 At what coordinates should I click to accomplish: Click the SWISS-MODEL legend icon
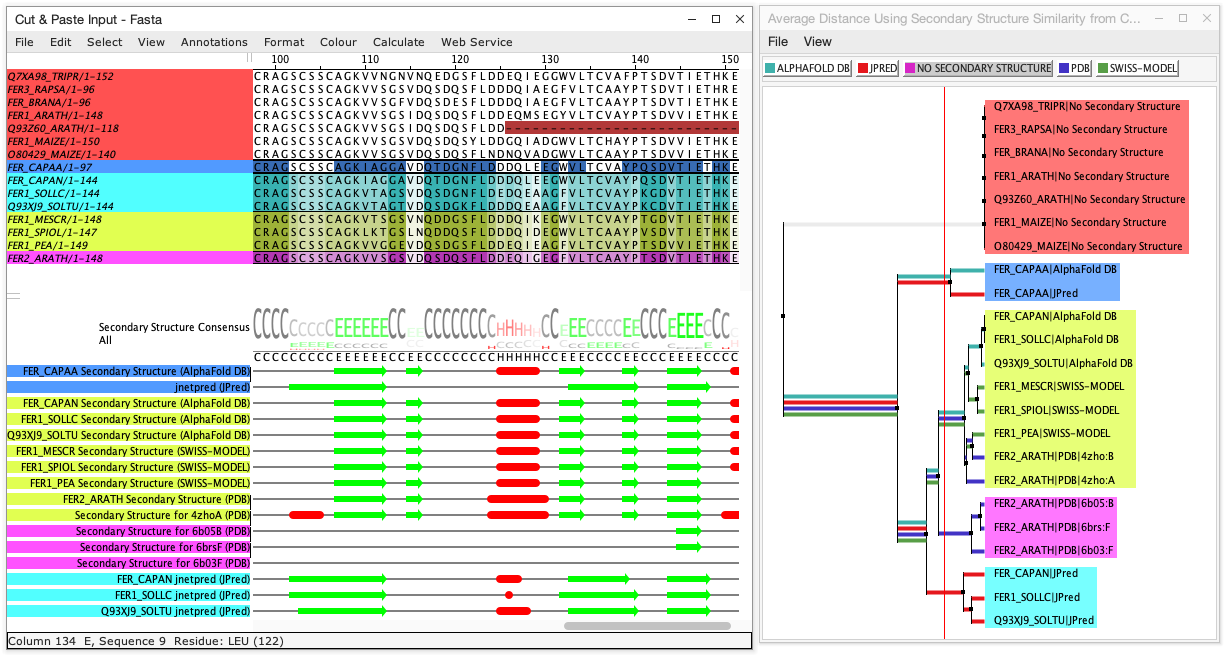[1104, 68]
